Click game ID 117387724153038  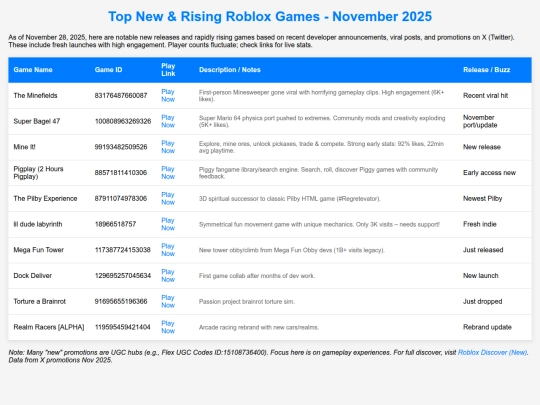click(x=122, y=250)
